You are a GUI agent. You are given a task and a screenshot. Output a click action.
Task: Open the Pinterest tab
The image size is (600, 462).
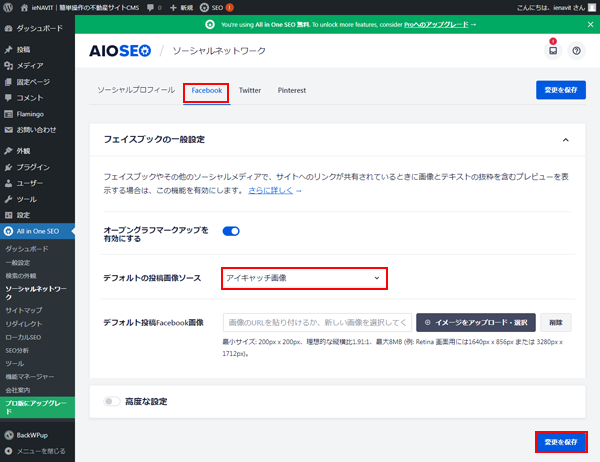click(292, 90)
